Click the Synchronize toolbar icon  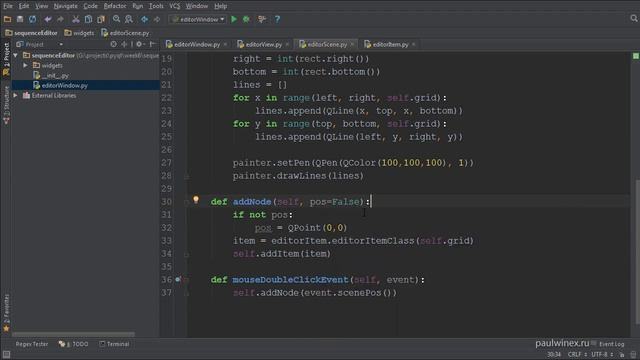click(x=32, y=19)
